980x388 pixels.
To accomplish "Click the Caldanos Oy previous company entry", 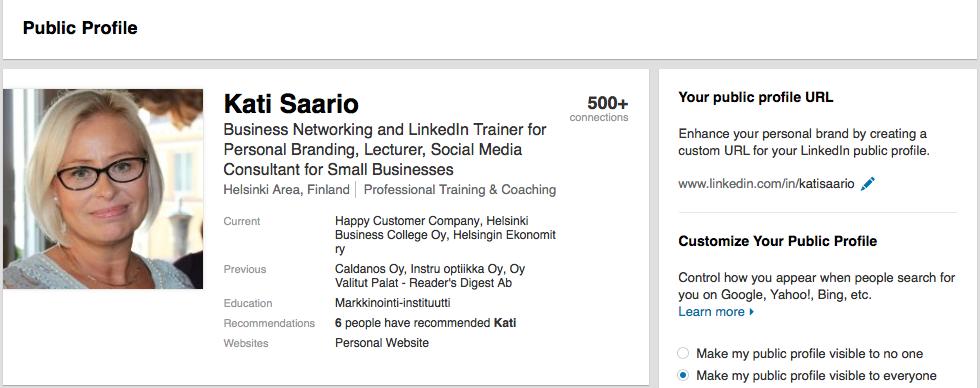I will 369,269.
